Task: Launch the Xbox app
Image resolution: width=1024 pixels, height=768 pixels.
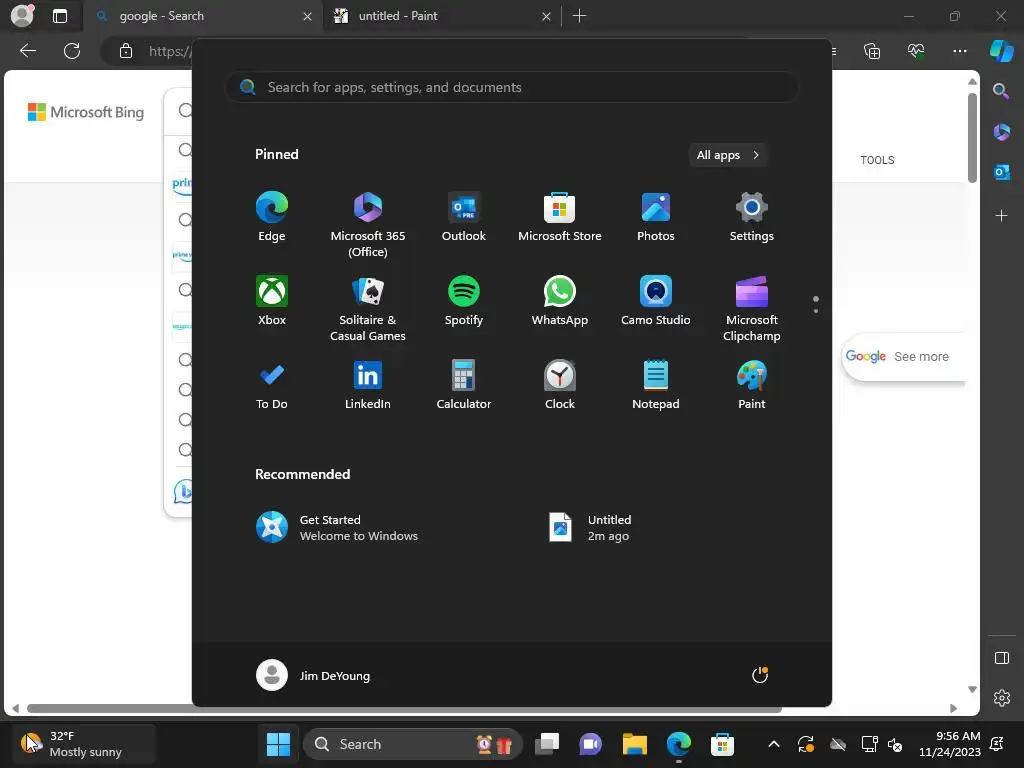Action: tap(272, 301)
